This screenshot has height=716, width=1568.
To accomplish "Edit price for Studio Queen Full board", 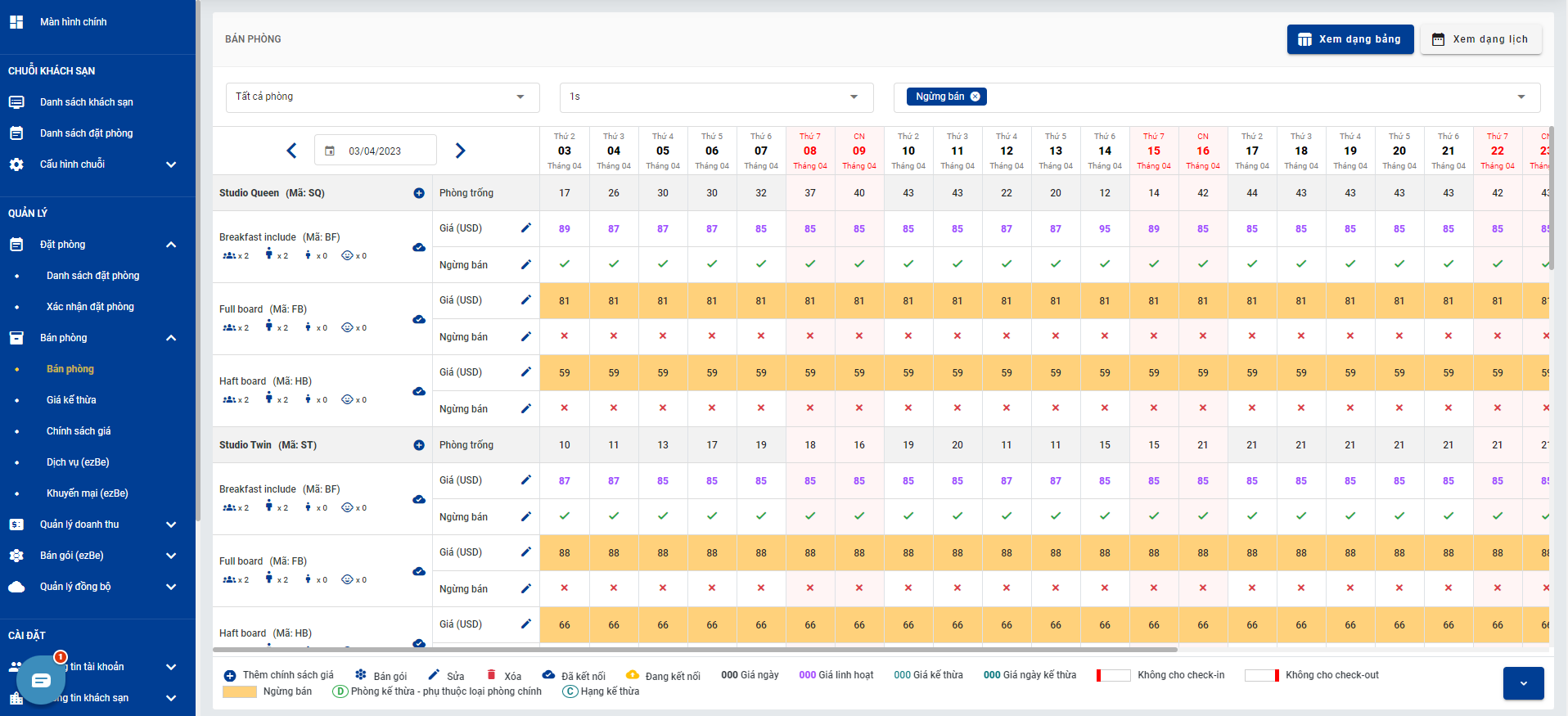I will click(x=526, y=300).
